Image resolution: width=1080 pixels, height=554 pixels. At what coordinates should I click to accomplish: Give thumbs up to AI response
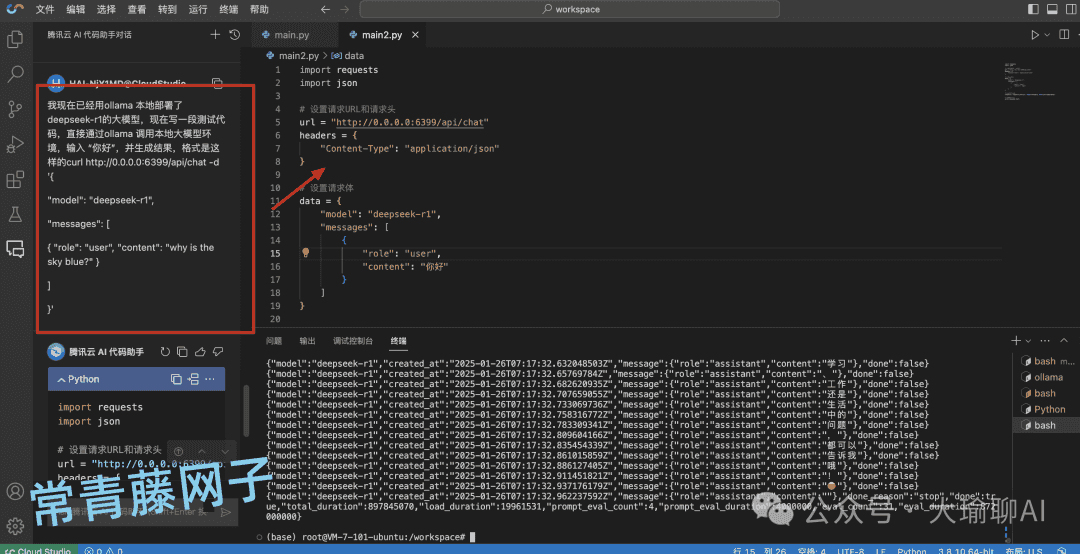[x=200, y=351]
